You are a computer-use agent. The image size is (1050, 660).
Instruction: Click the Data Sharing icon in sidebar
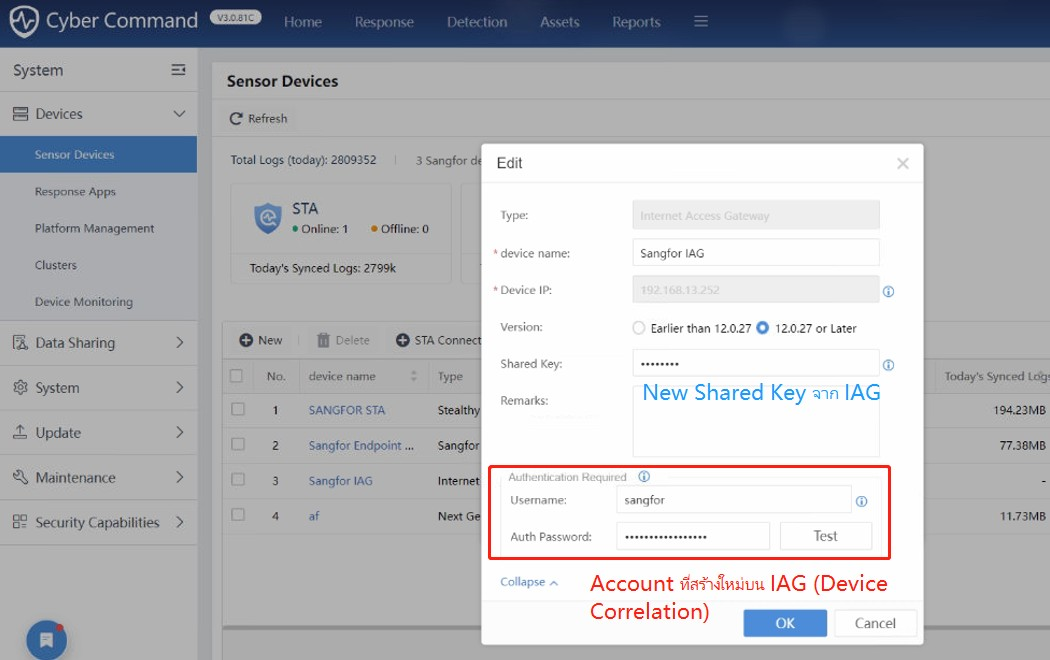coord(21,343)
